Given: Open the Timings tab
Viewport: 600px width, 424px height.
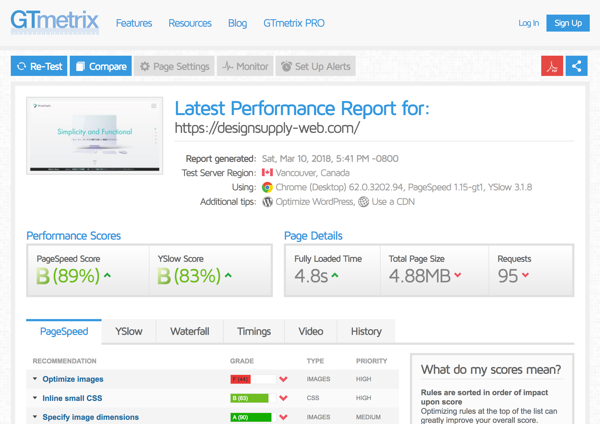Looking at the screenshot, I should point(254,331).
